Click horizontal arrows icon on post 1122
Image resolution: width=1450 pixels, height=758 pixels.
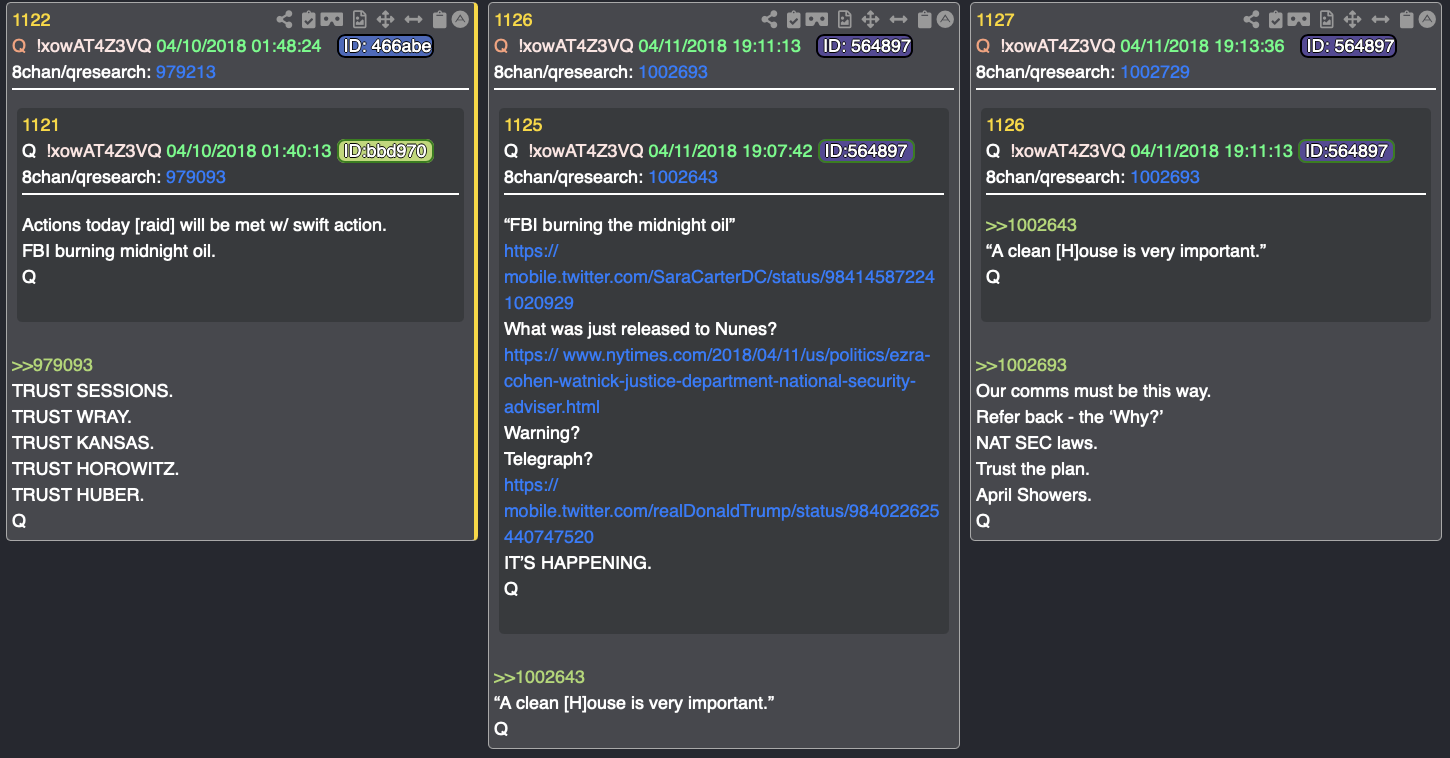click(x=413, y=19)
